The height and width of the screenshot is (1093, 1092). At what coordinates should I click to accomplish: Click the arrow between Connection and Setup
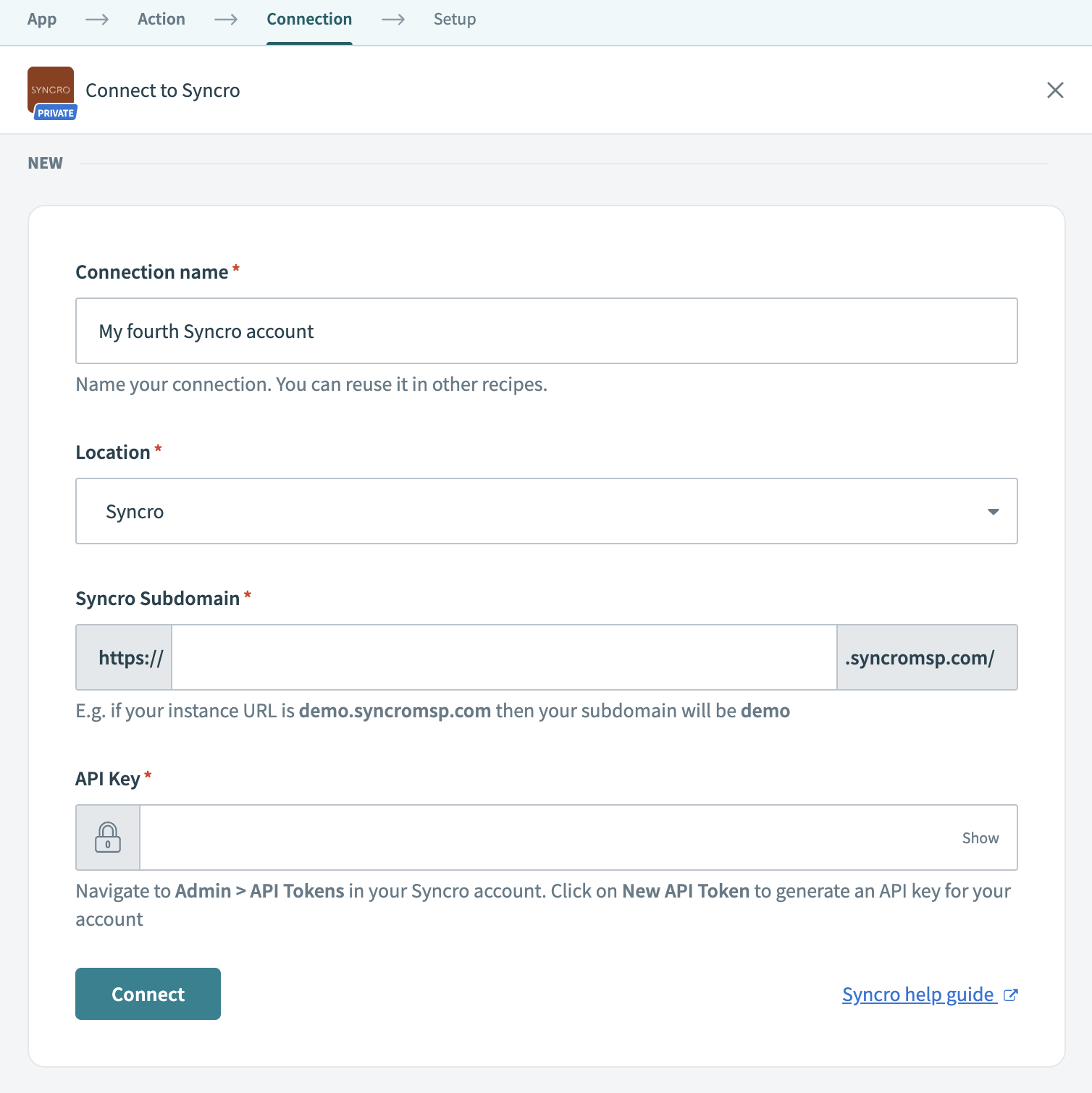point(393,20)
